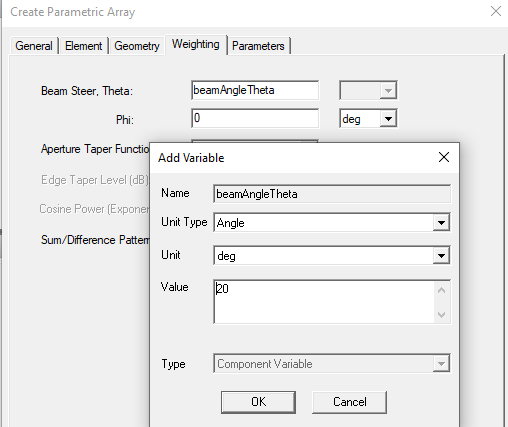Screen dimensions: 508x427
Task: Click the Beam Steer Theta input field
Action: (x=255, y=90)
